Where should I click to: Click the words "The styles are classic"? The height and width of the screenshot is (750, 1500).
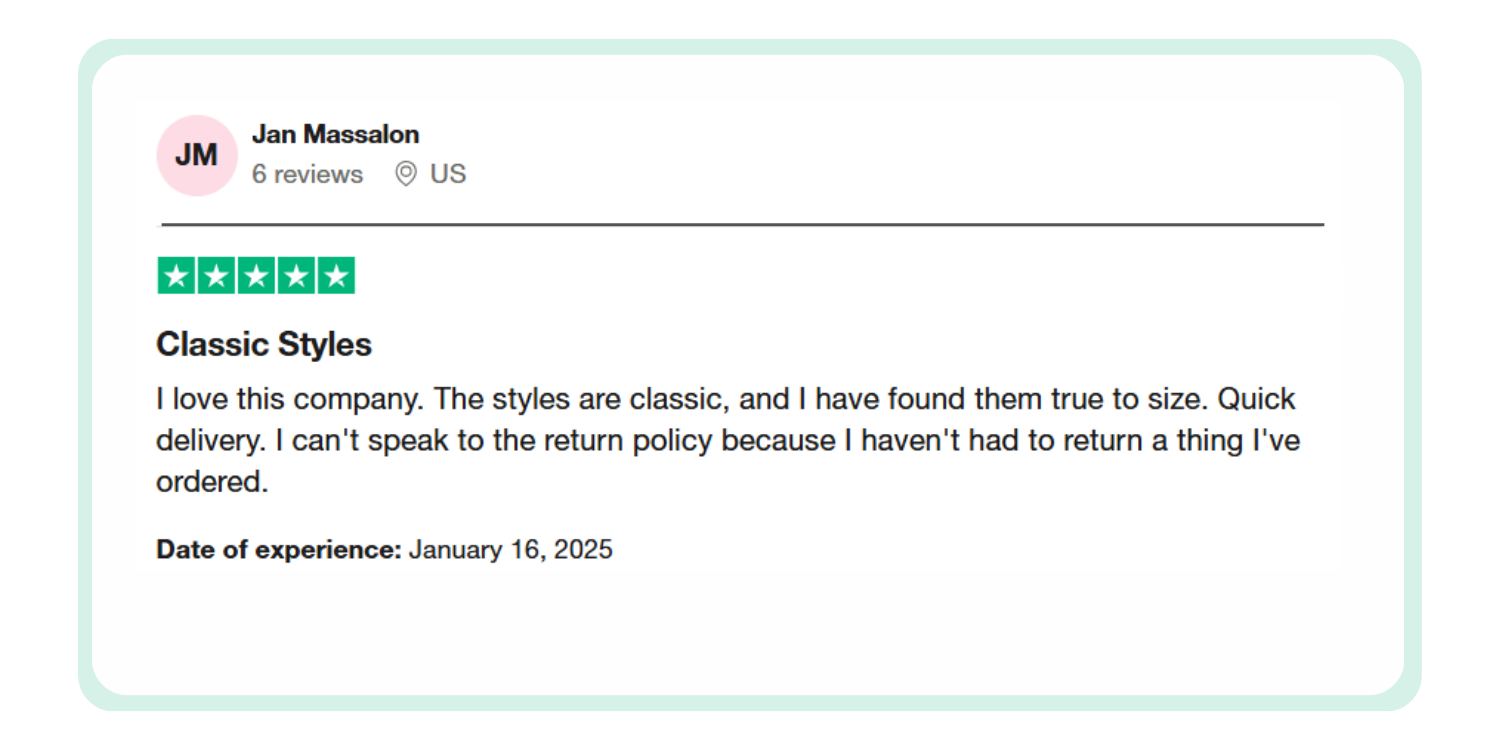[581, 399]
